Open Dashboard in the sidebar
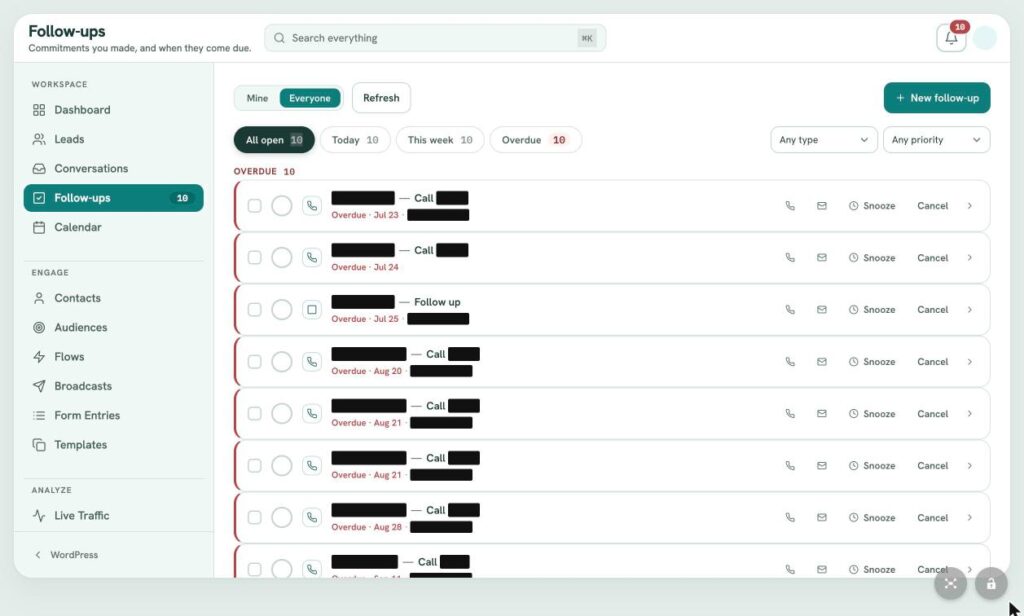This screenshot has height=616, width=1024. (x=114, y=110)
